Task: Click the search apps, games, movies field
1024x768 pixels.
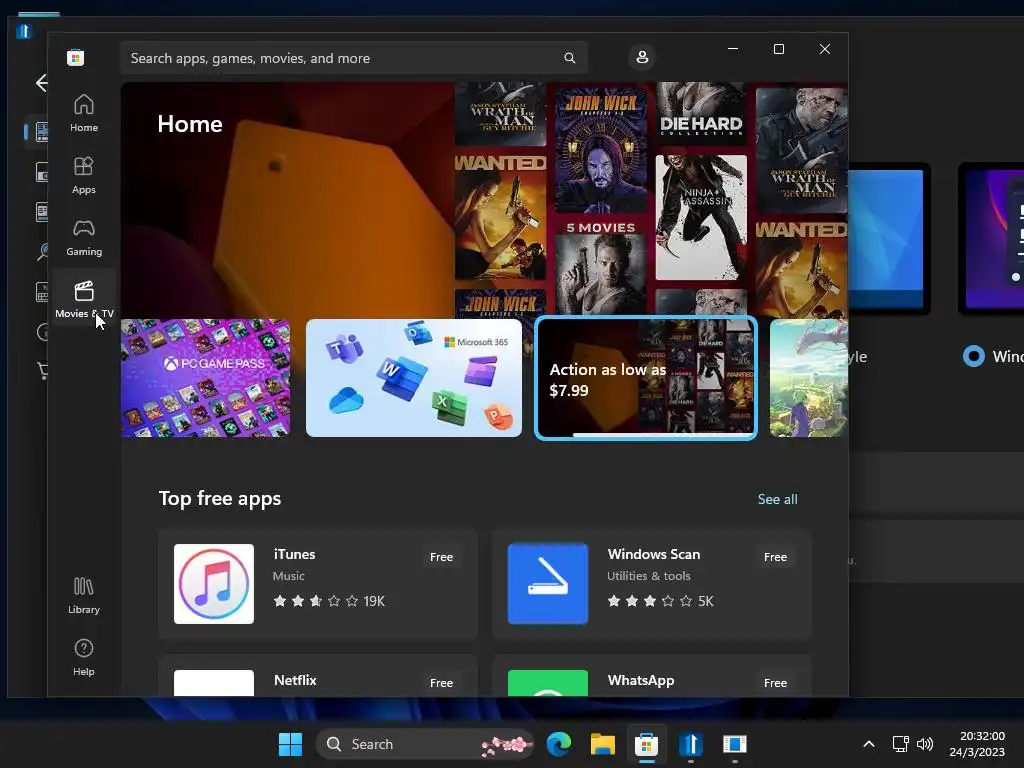Action: click(353, 58)
